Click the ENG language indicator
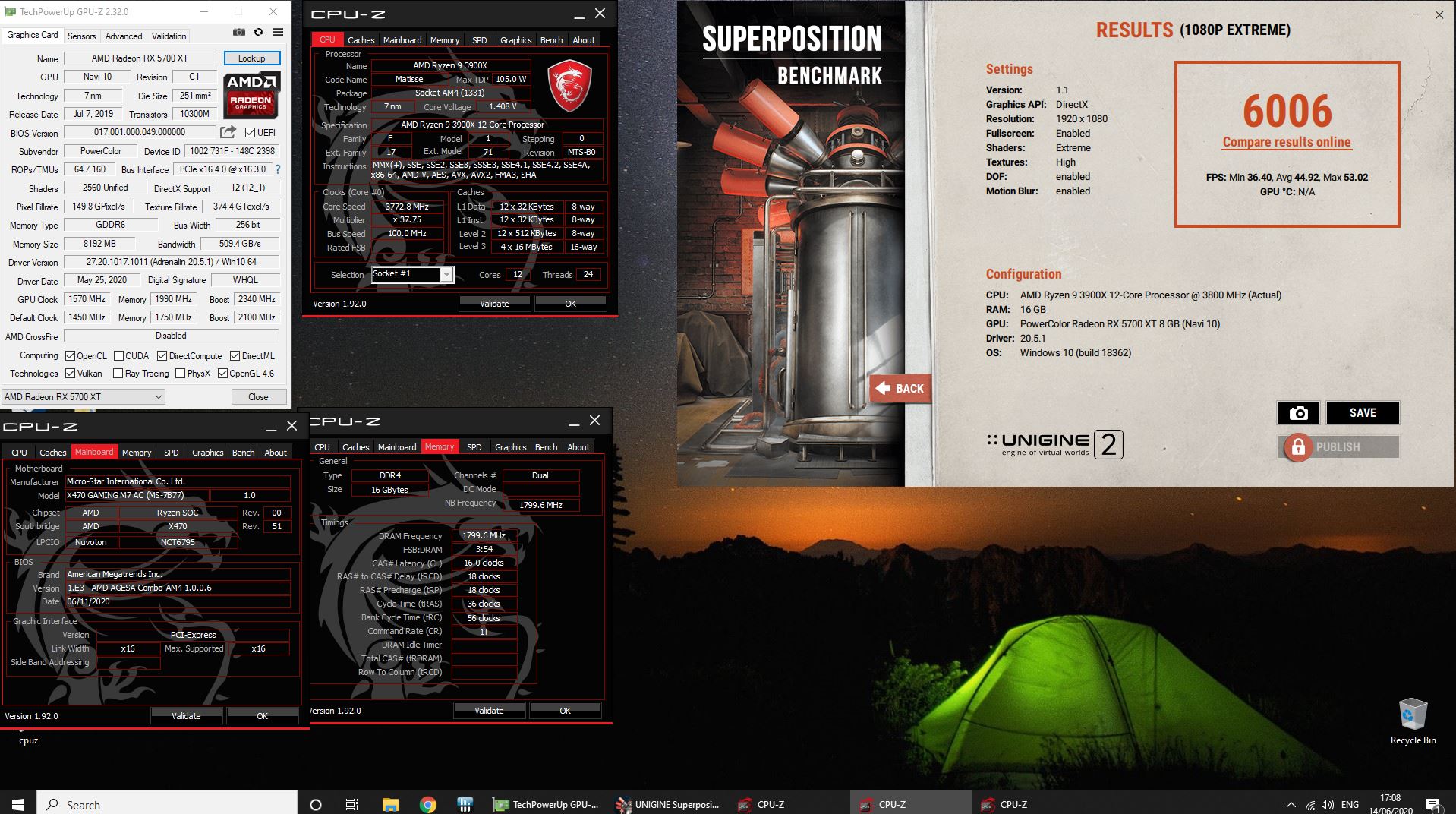Viewport: 1456px width, 814px height. [1350, 805]
